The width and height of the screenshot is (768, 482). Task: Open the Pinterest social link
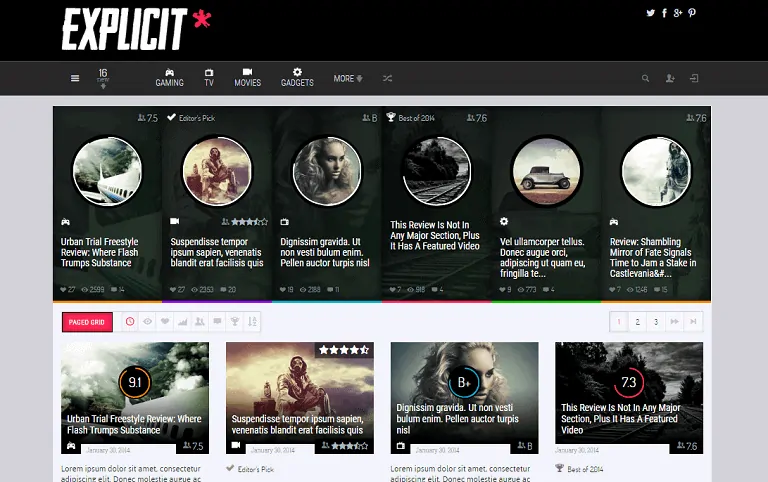(692, 13)
